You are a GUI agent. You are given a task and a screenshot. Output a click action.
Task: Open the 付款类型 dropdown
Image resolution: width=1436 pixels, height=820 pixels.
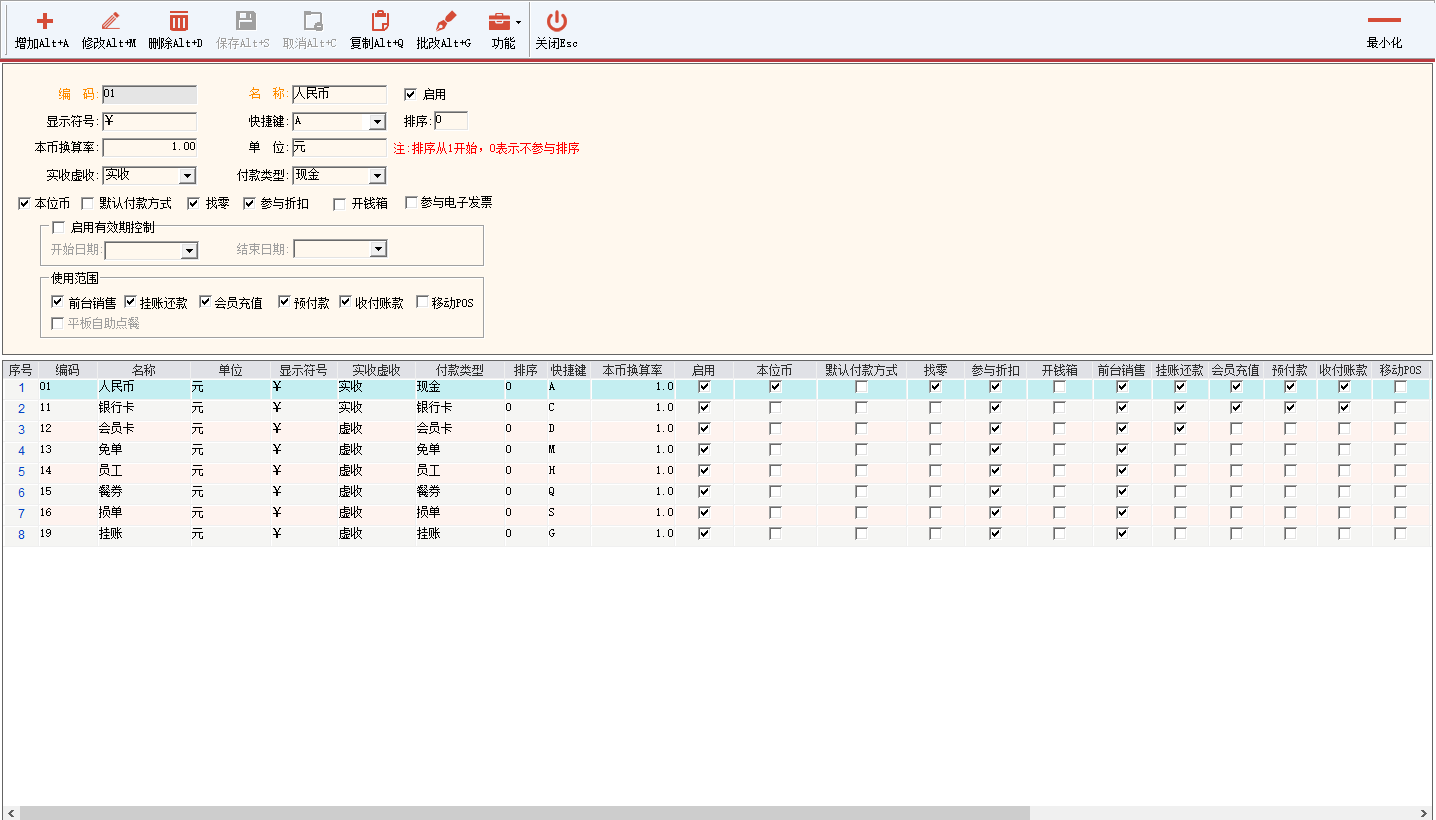tap(377, 176)
